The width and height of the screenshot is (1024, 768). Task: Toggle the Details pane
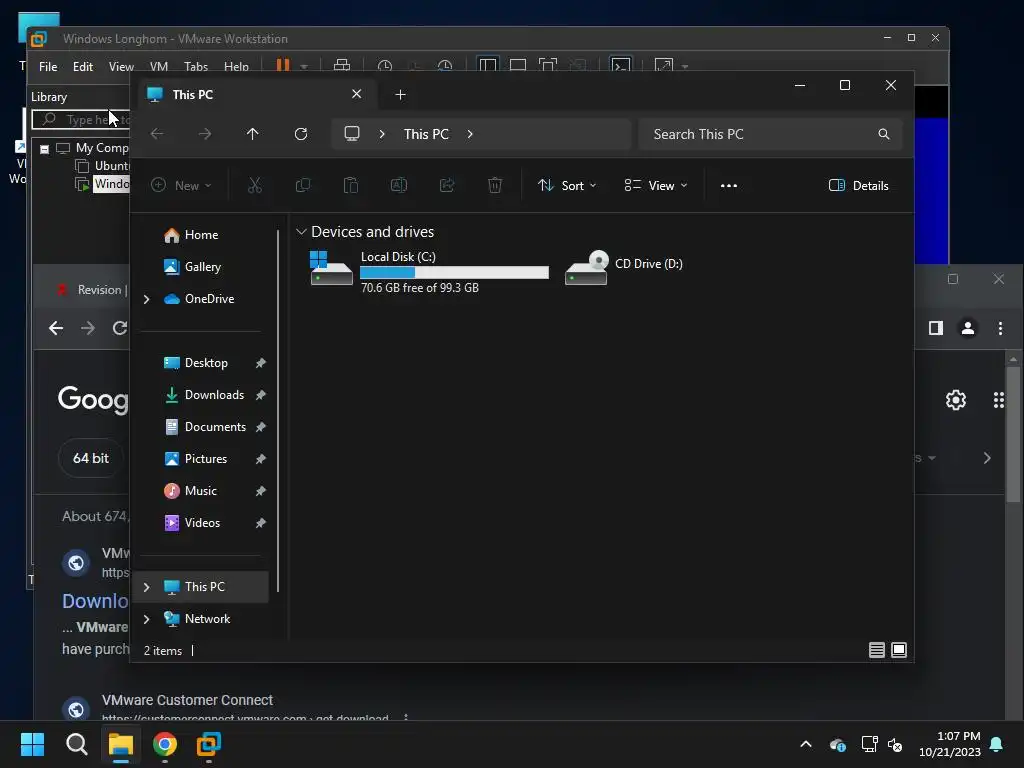[858, 185]
